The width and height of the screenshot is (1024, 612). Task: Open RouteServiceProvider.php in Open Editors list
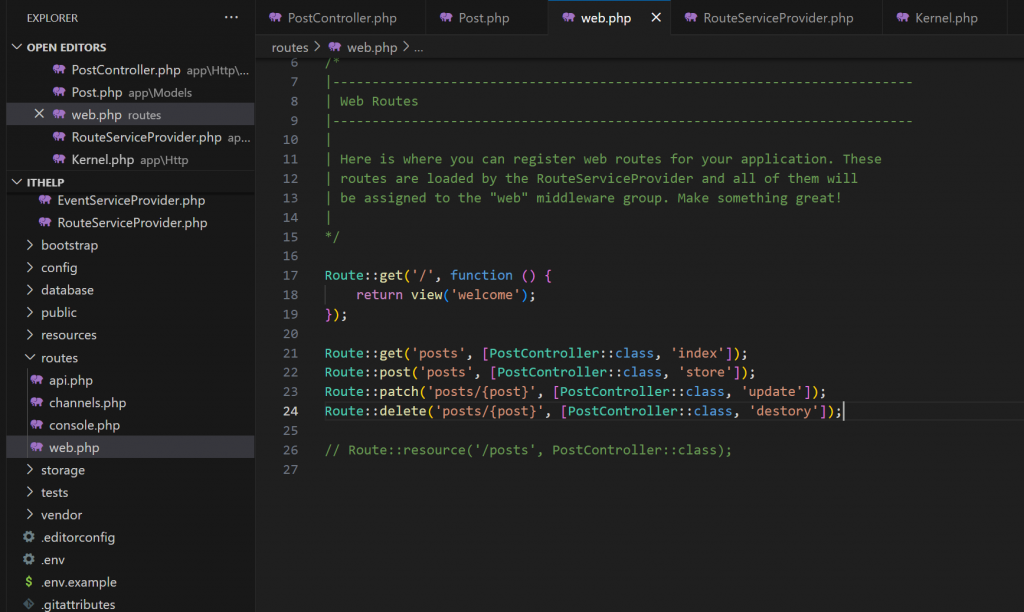tap(131, 137)
